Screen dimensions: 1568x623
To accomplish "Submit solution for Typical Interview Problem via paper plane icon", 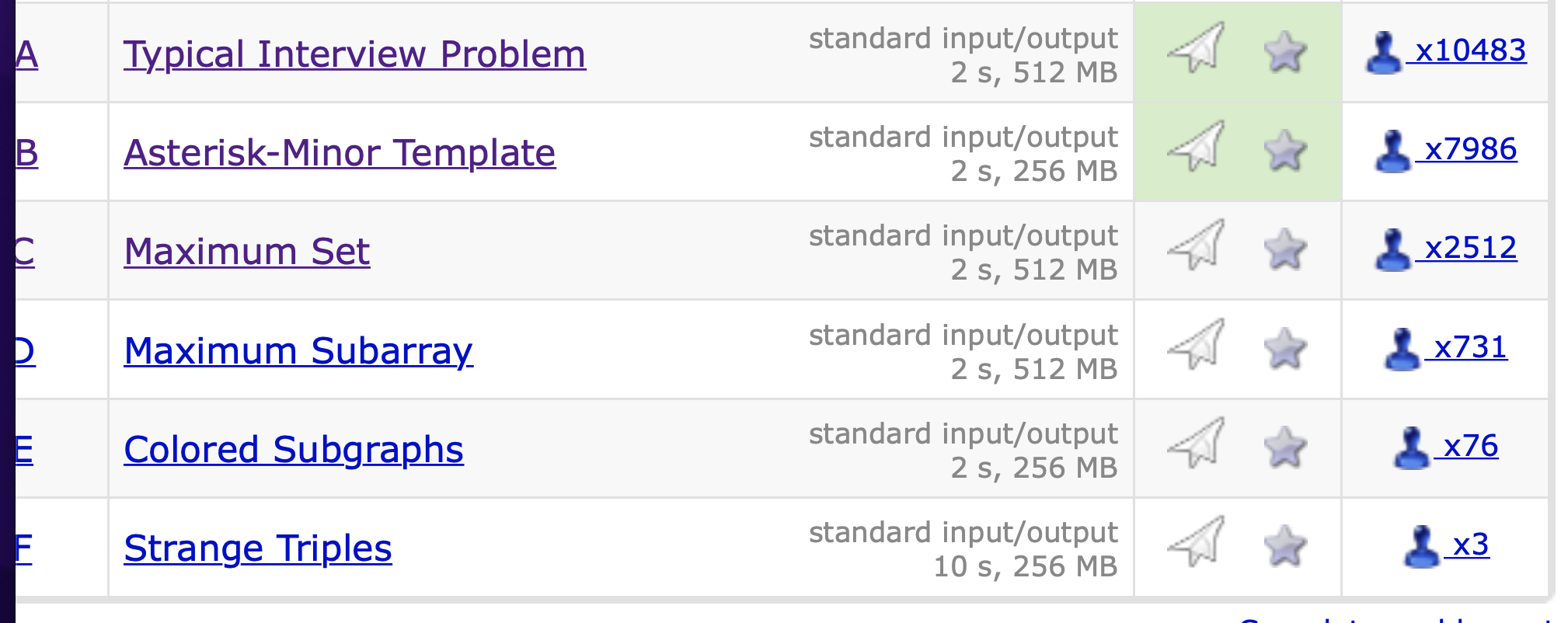I will [1196, 47].
